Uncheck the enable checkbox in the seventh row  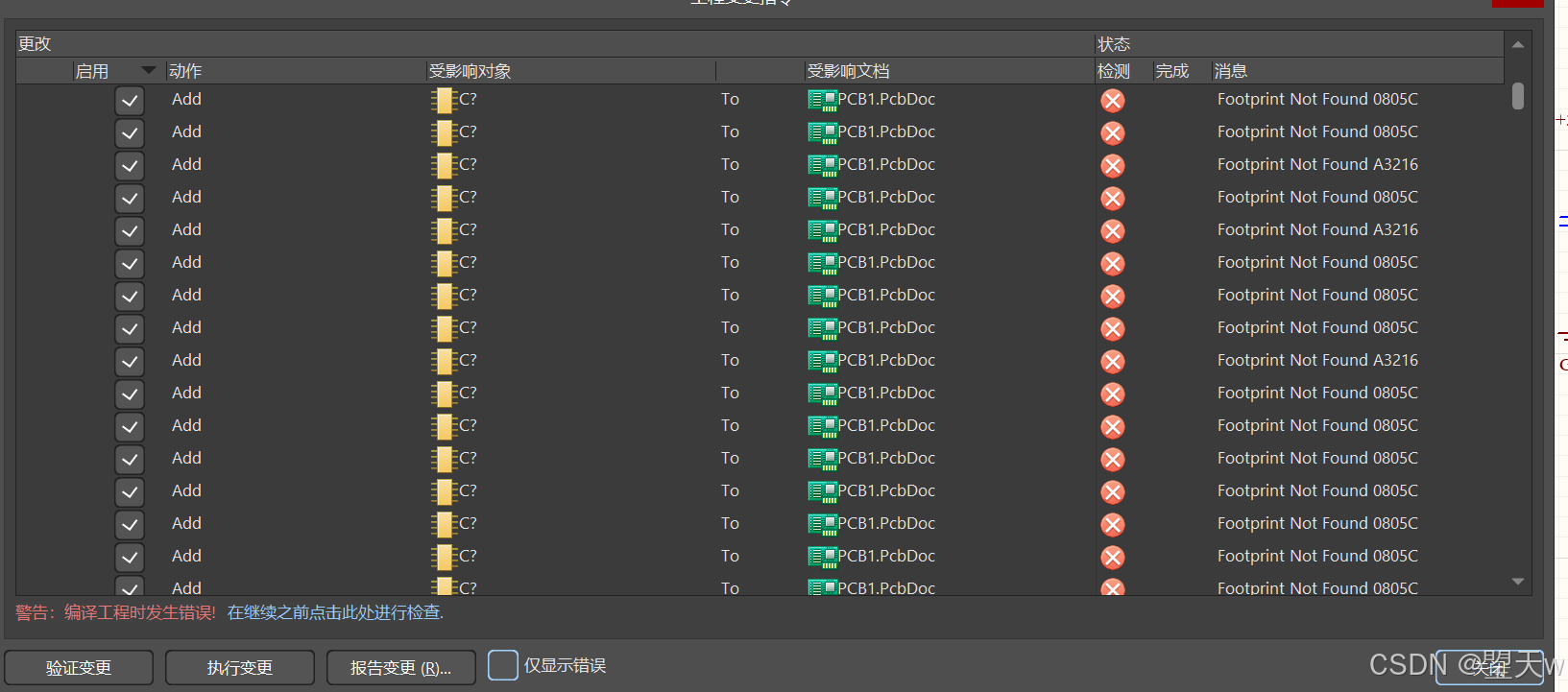pos(130,297)
